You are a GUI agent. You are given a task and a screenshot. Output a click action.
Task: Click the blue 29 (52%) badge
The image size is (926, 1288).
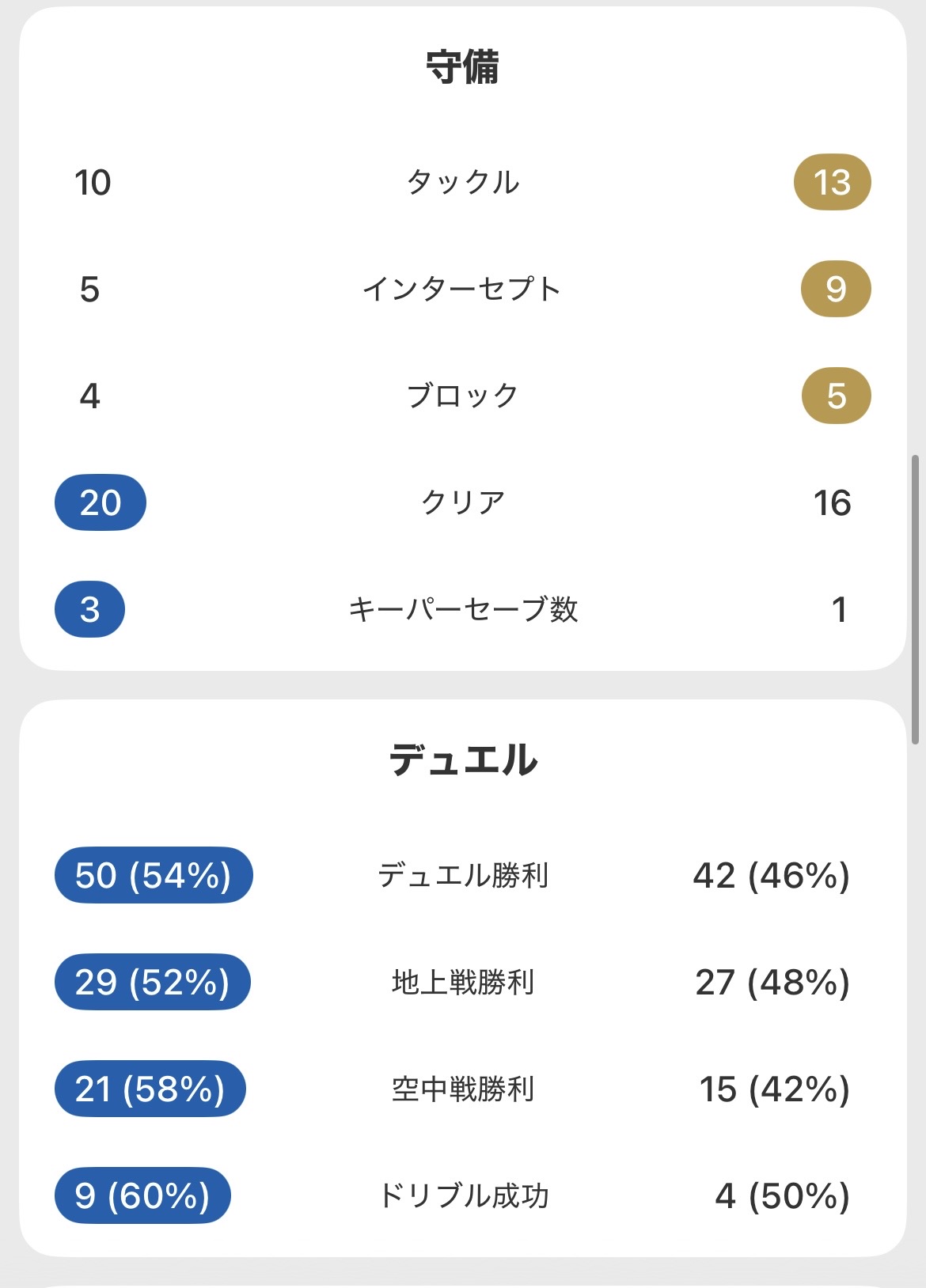(x=153, y=982)
